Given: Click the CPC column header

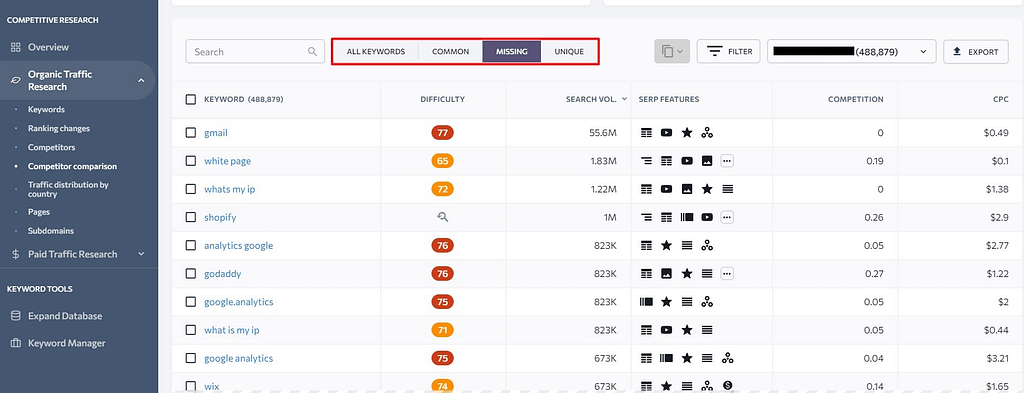Looking at the screenshot, I should pyautogui.click(x=999, y=99).
